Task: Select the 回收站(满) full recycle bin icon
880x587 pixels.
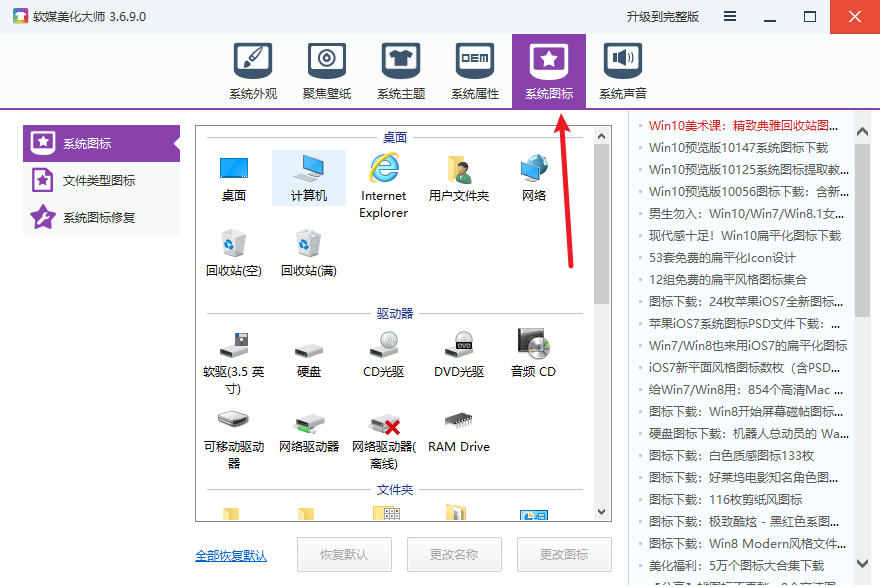Action: pos(308,252)
